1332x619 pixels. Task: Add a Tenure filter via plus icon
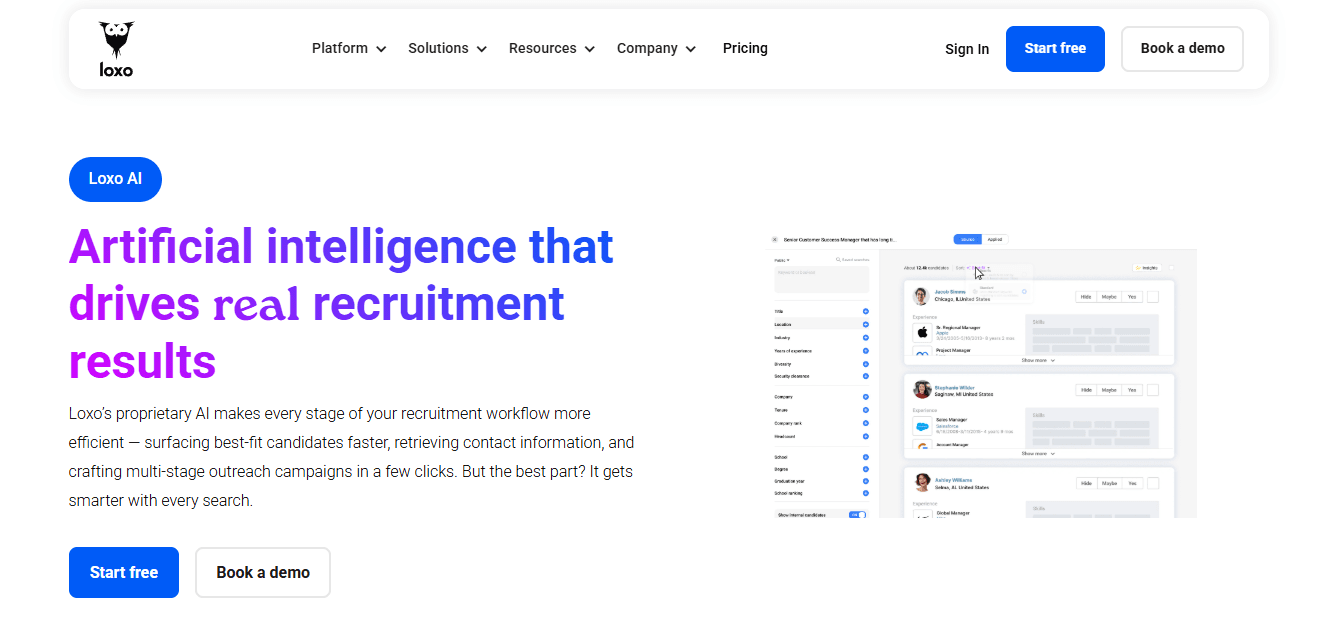[x=866, y=409]
